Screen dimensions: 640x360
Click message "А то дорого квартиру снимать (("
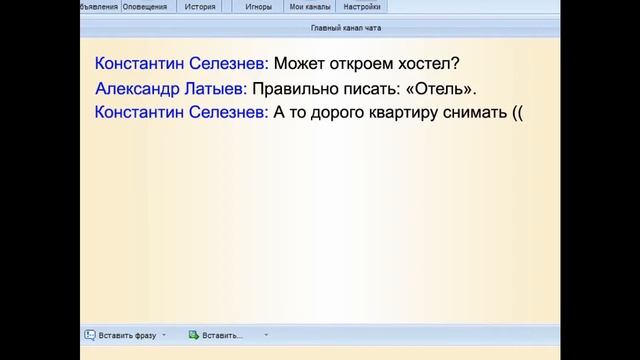[x=398, y=112]
